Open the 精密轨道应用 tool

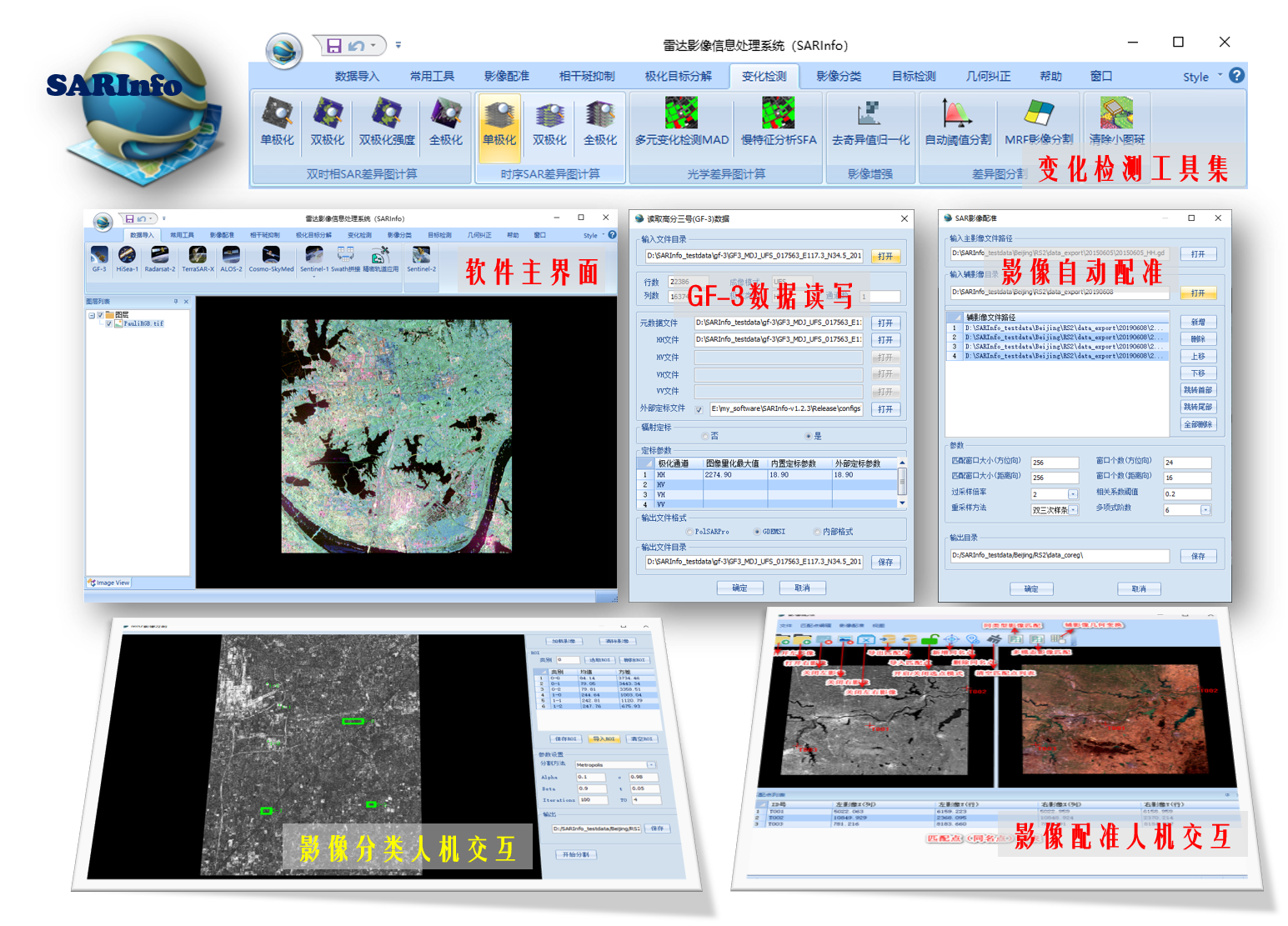click(381, 259)
